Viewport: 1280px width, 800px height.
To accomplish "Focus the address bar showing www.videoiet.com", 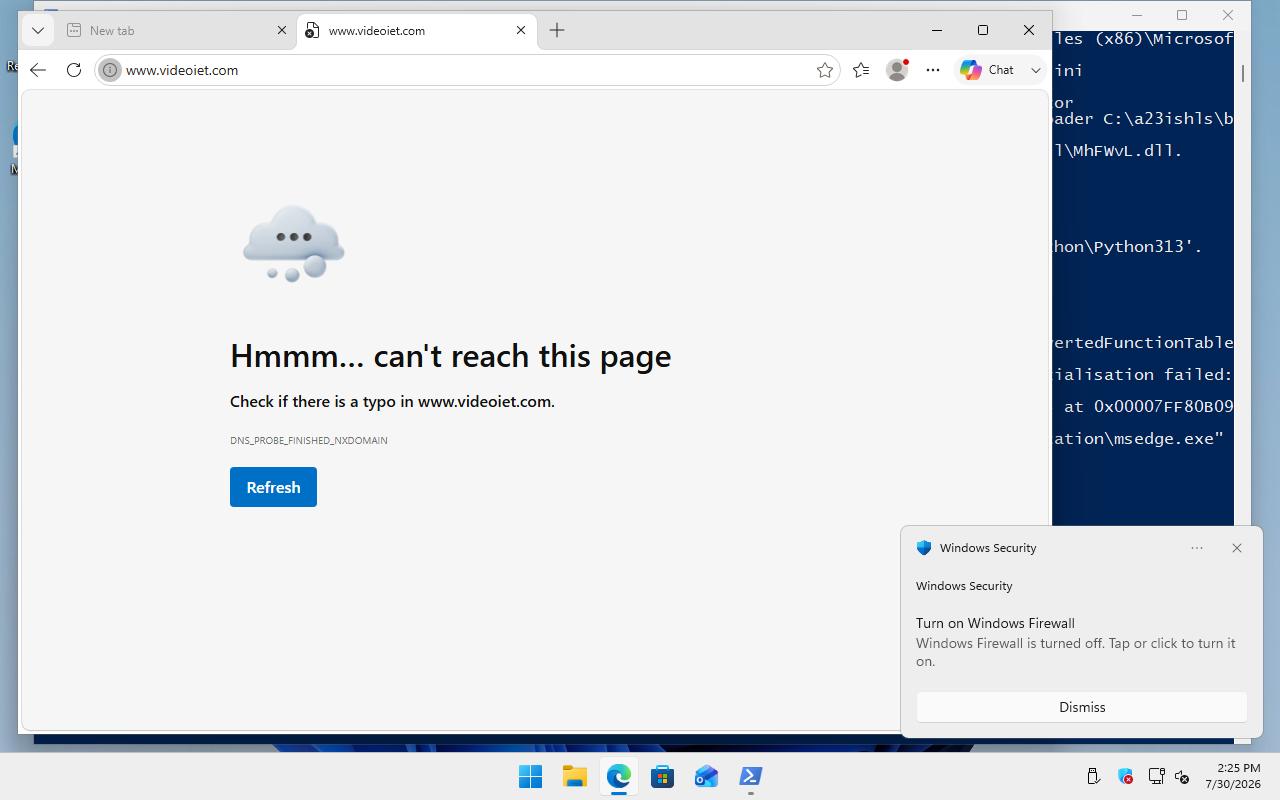I will 467,70.
